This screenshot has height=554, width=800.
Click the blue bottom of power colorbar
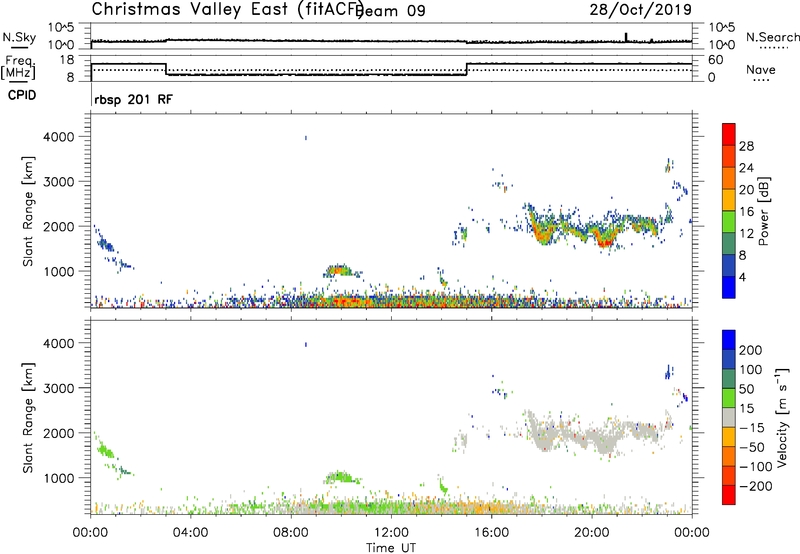pyautogui.click(x=729, y=287)
